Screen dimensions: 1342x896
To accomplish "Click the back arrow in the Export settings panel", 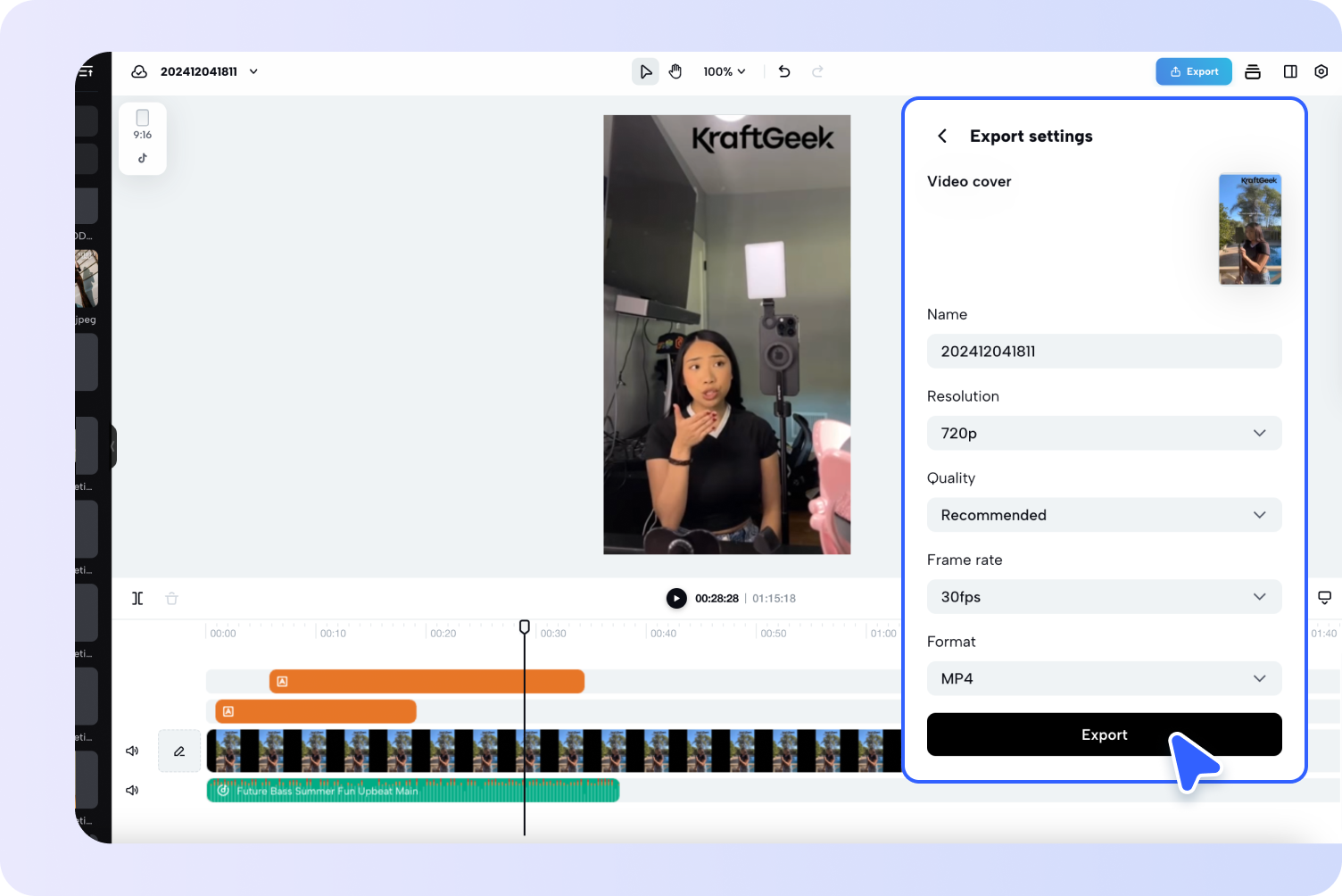I will [x=942, y=136].
